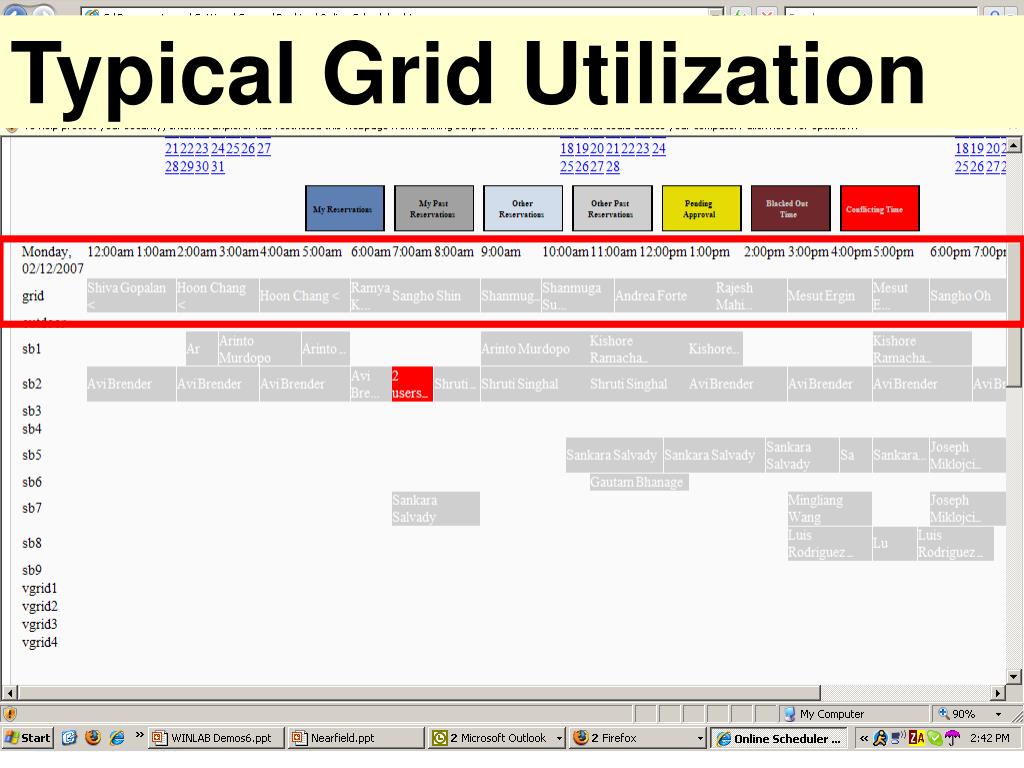The height and width of the screenshot is (768, 1024).
Task: Switch to WINLAB Demos6.ppt taskbar button
Action: (216, 738)
